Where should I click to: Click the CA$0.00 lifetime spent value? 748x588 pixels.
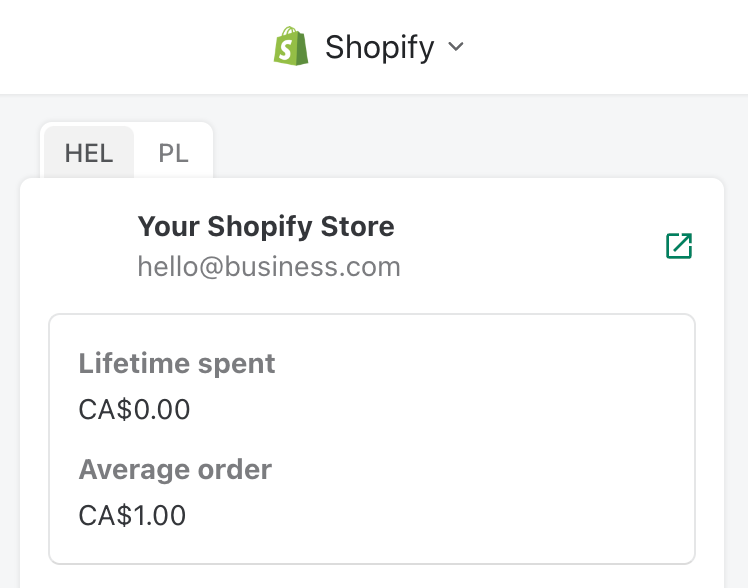[x=134, y=410]
